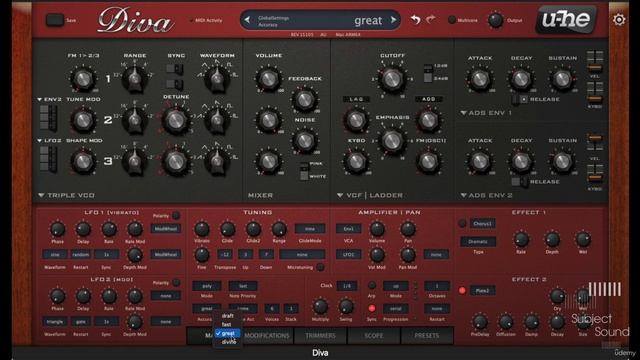The width and height of the screenshot is (640, 360).
Task: Toggle ADS ENV 1 Release switch
Action: tap(520, 99)
